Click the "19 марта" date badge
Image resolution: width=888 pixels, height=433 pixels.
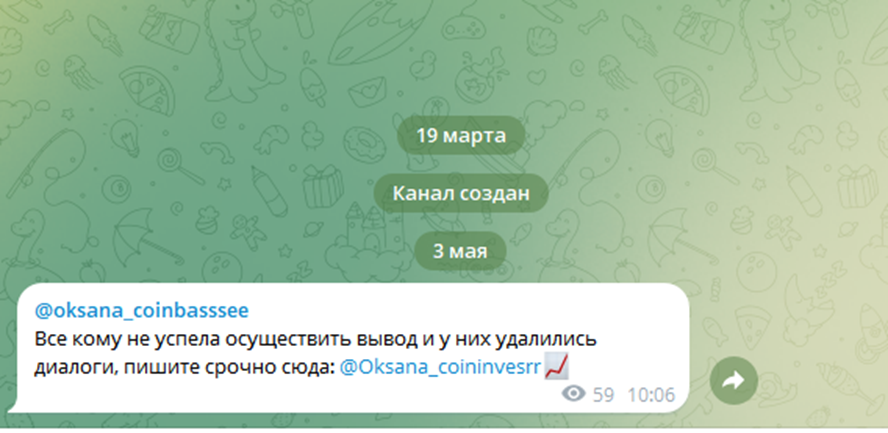[x=461, y=136]
